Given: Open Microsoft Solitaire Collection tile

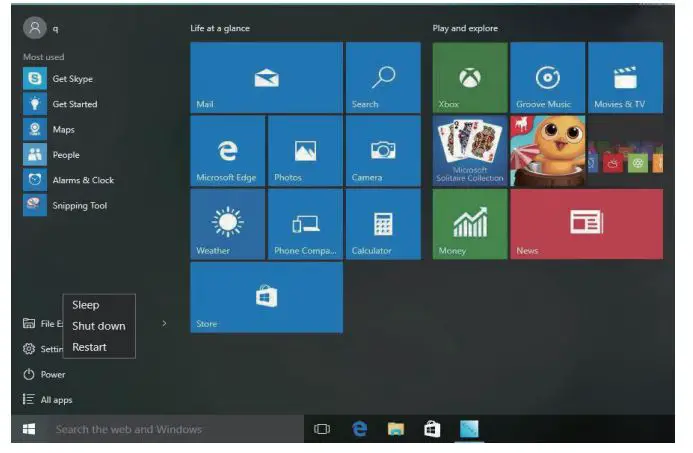Looking at the screenshot, I should (x=470, y=151).
